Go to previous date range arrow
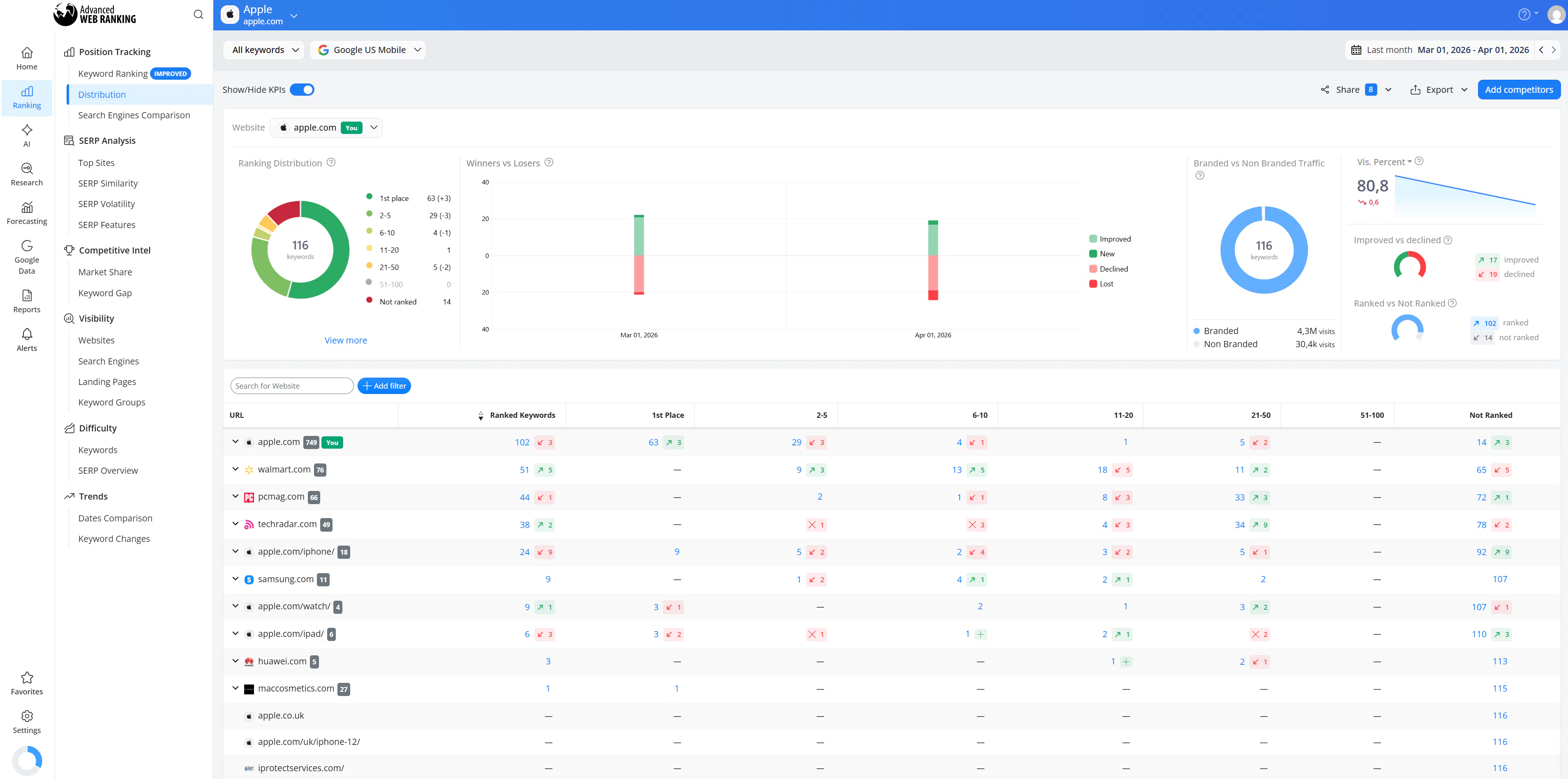1568x779 pixels. click(1541, 50)
